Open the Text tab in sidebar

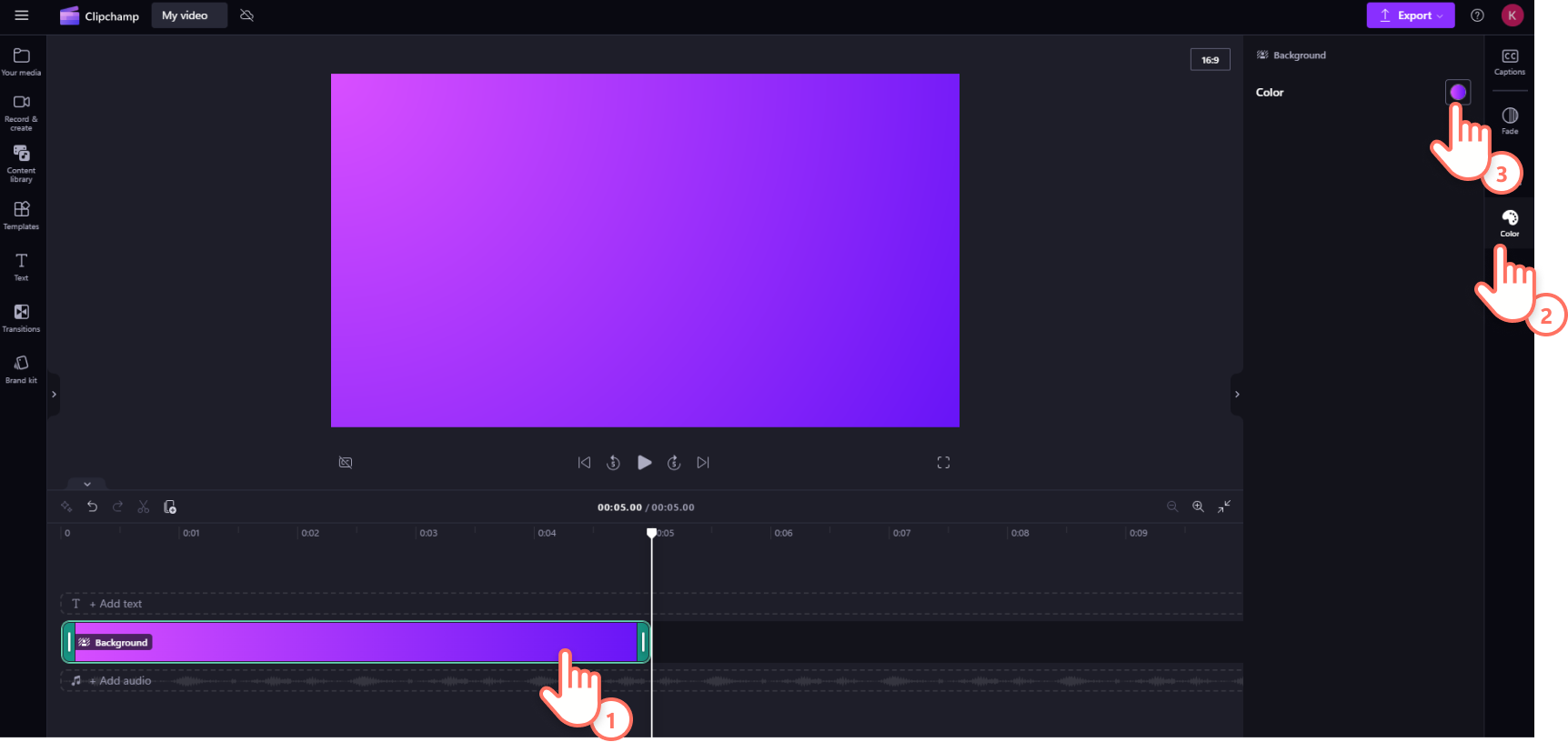click(x=22, y=266)
